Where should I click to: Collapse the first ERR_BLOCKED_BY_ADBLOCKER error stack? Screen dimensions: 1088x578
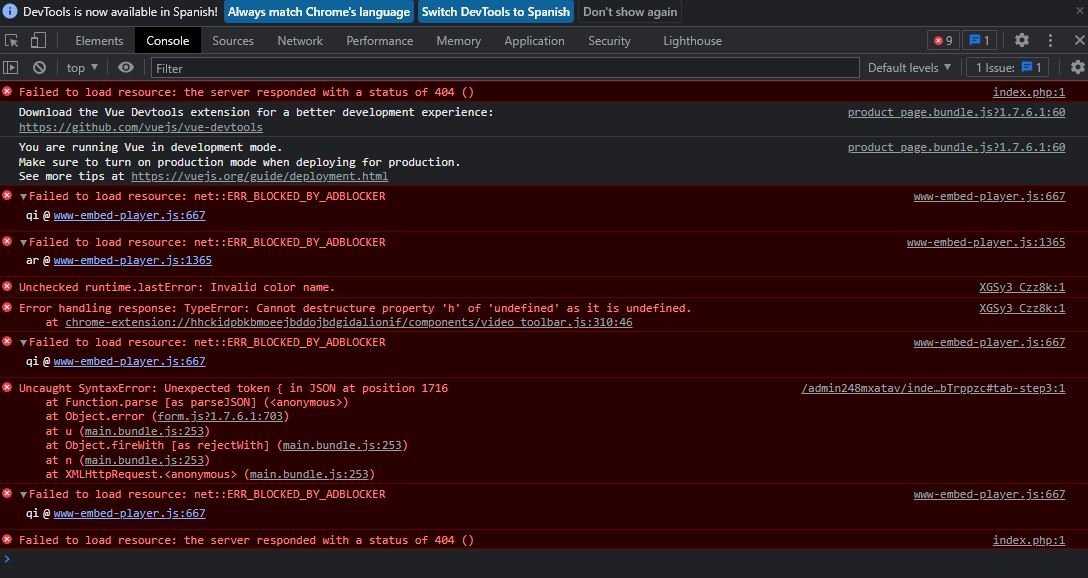pos(24,197)
